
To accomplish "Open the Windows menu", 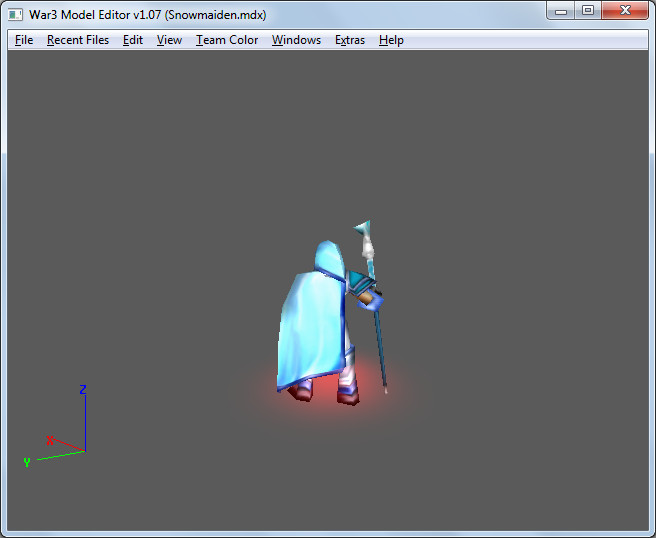I will click(296, 40).
